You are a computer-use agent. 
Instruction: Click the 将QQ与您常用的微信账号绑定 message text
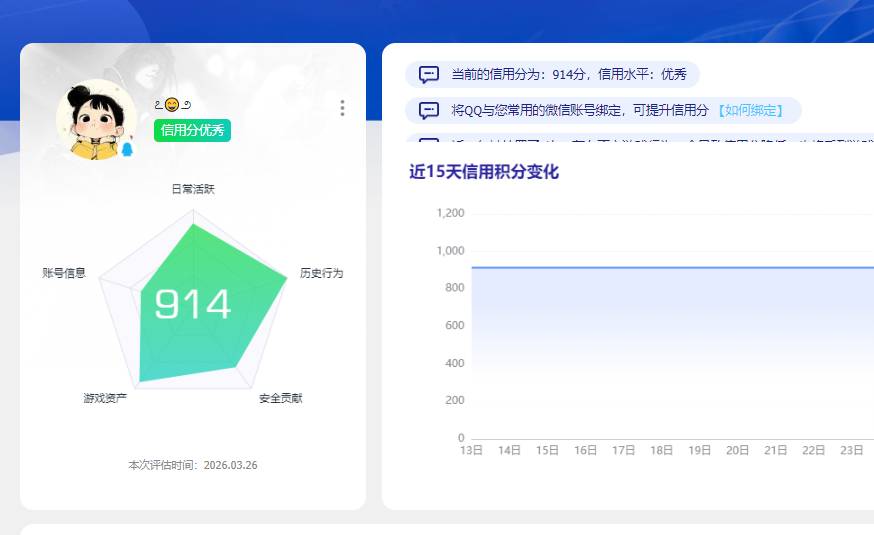(580, 110)
